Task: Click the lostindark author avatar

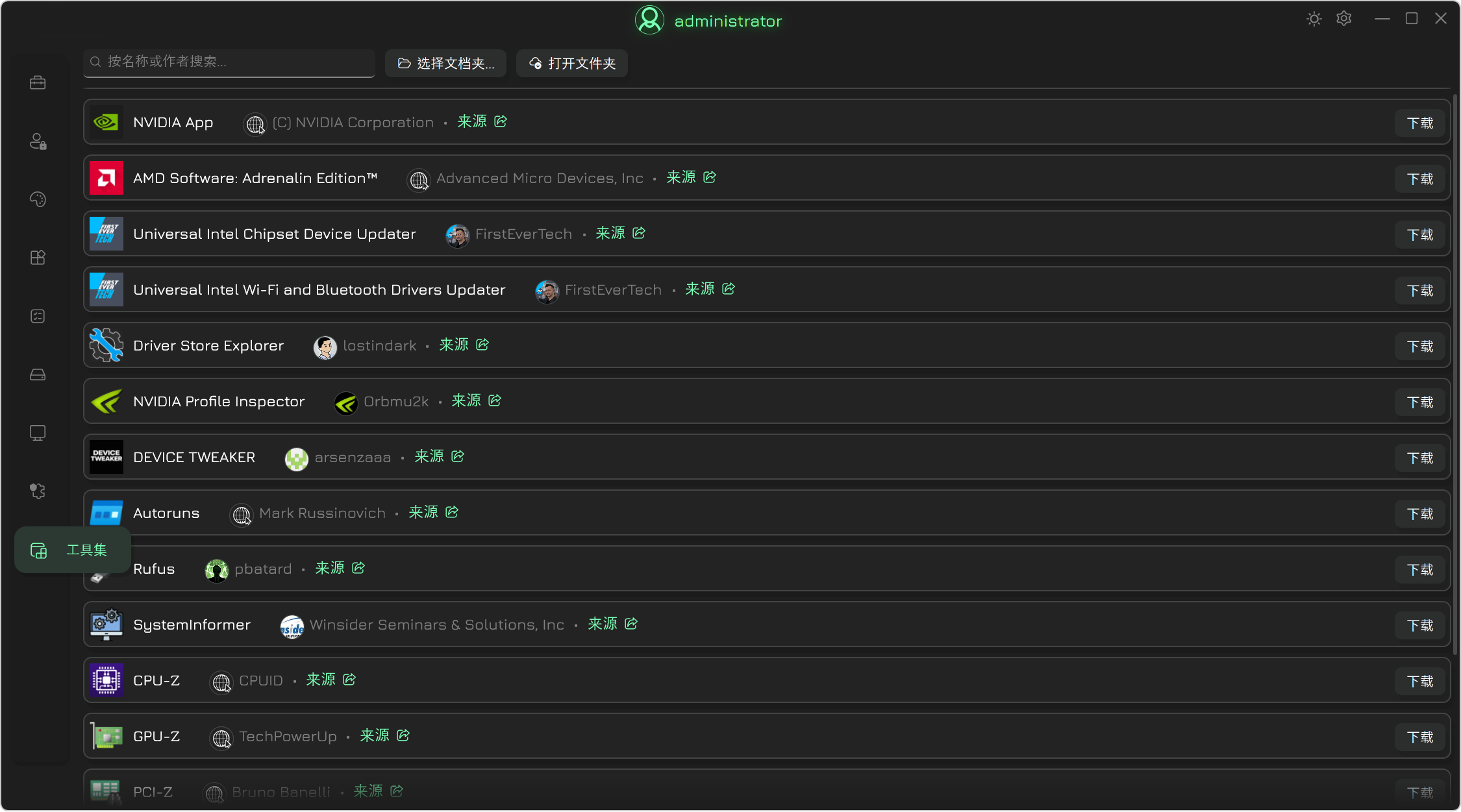Action: coord(325,347)
